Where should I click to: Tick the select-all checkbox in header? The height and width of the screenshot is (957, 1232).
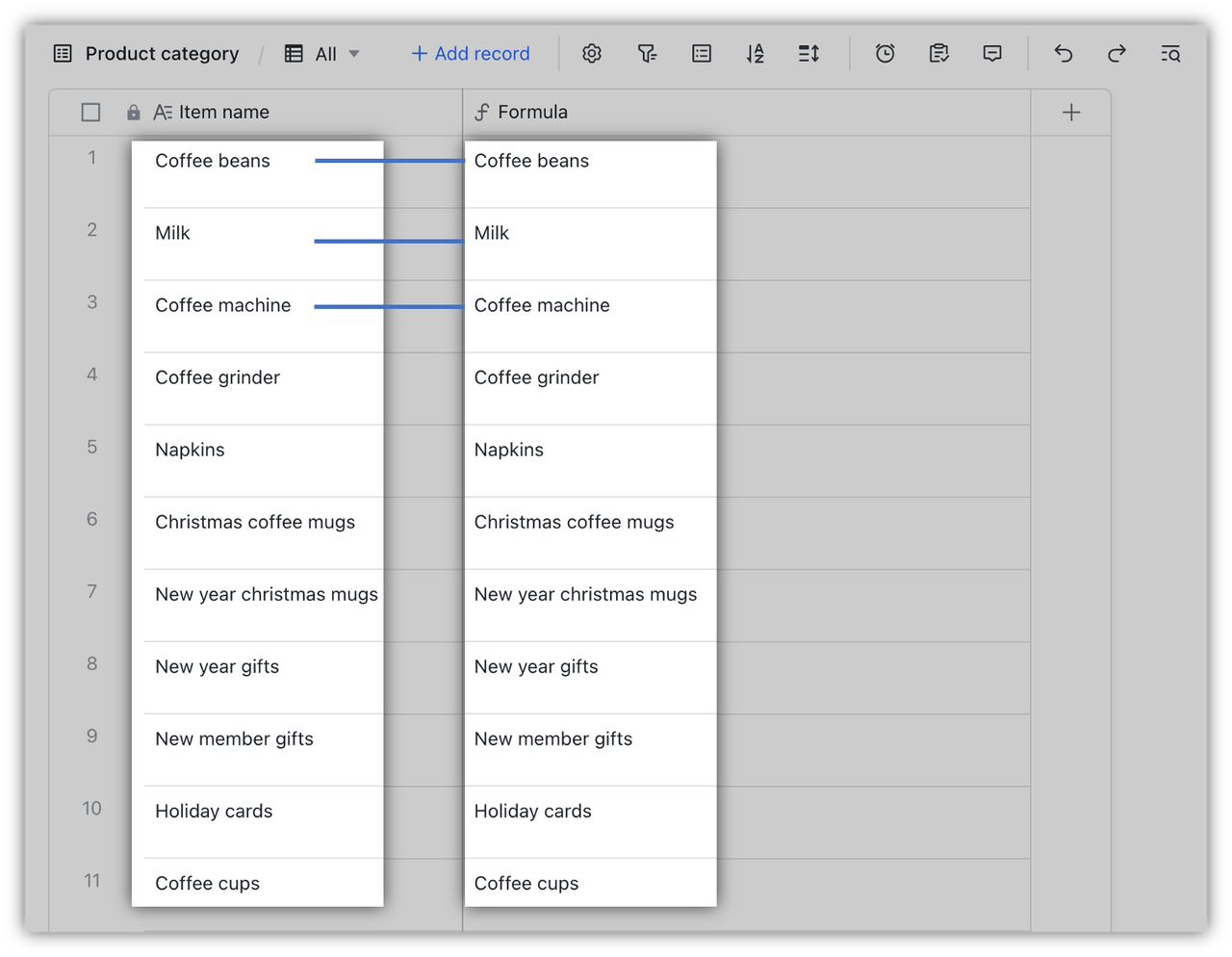(90, 113)
